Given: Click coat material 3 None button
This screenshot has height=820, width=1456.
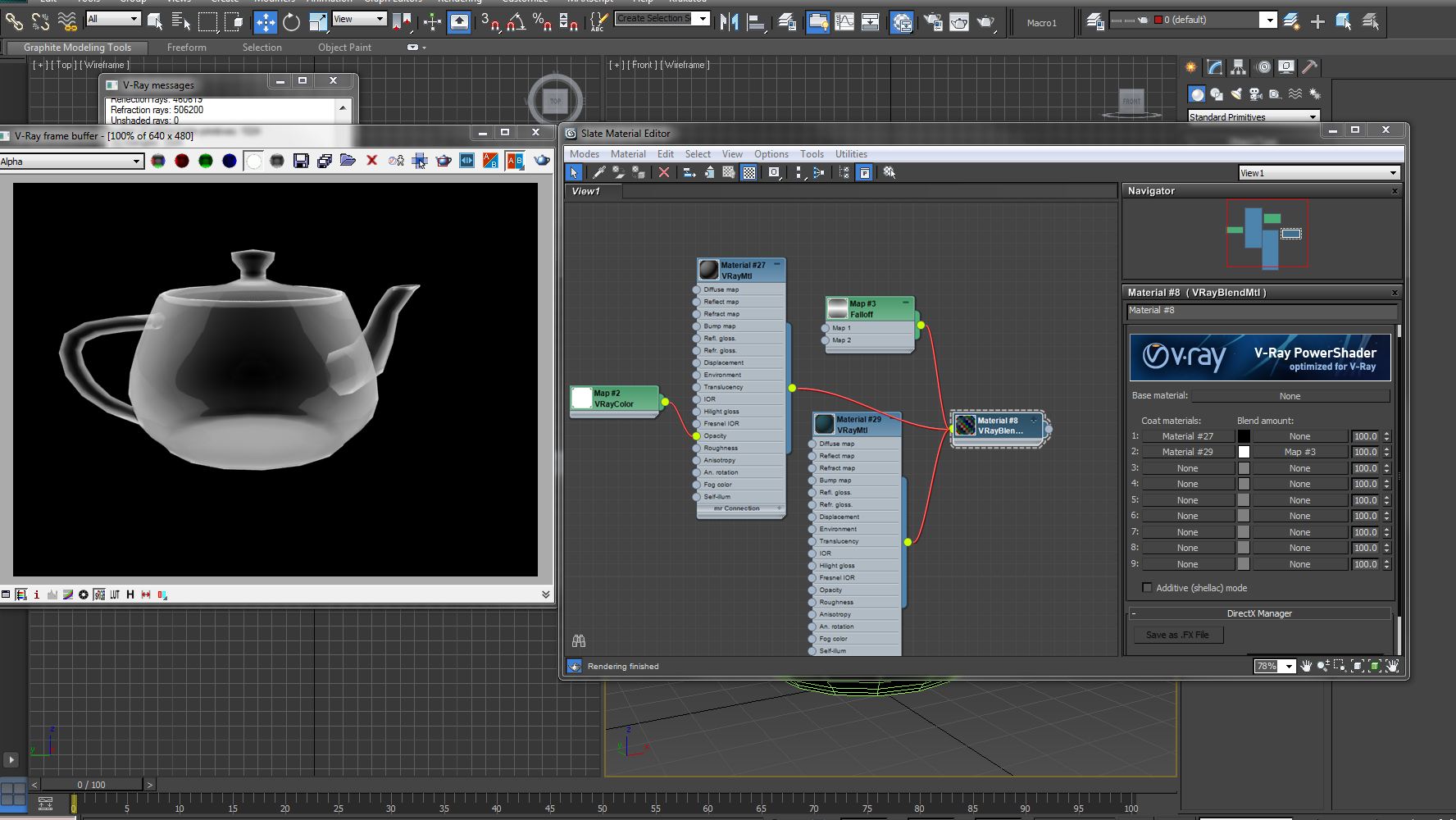Looking at the screenshot, I should click(1188, 468).
